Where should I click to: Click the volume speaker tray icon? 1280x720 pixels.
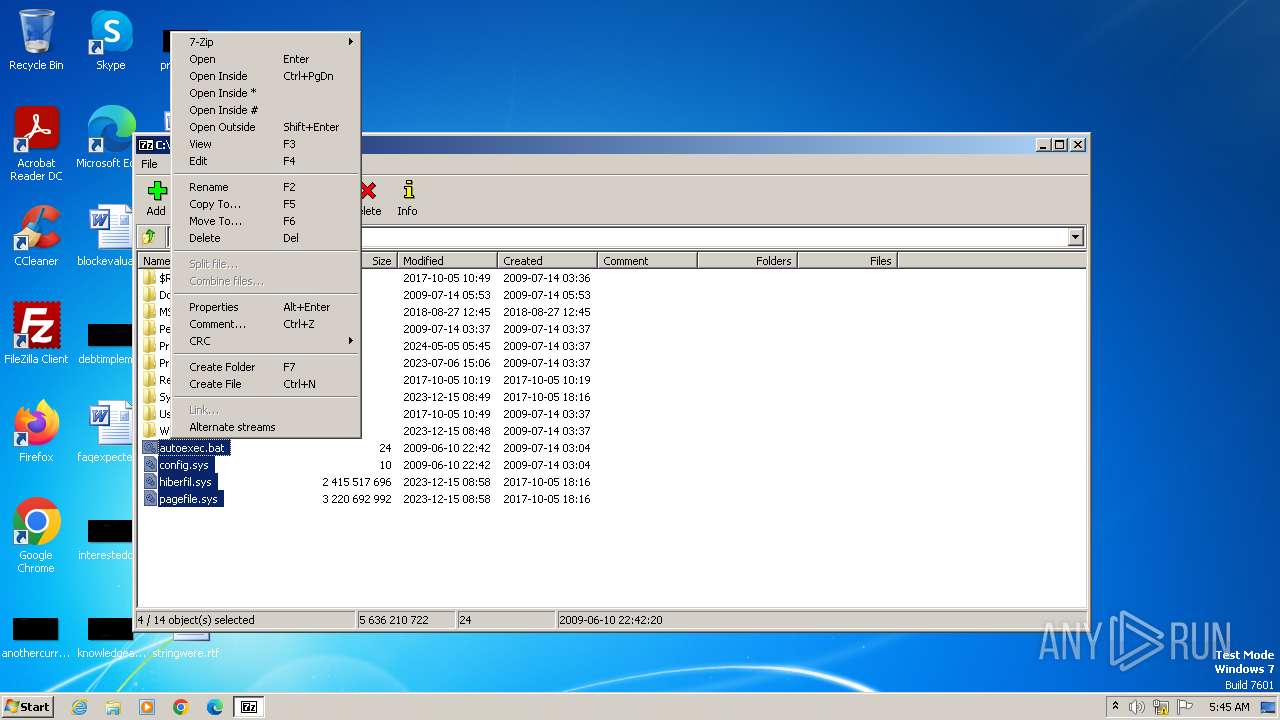[x=1137, y=707]
